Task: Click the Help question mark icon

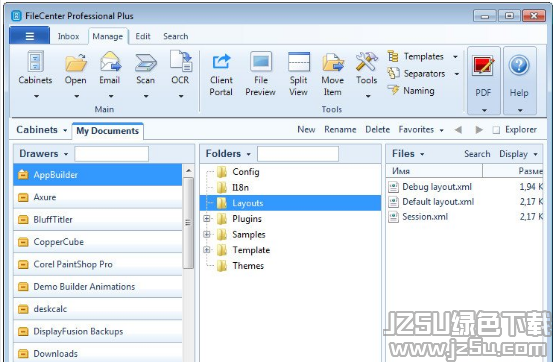Action: [x=519, y=65]
